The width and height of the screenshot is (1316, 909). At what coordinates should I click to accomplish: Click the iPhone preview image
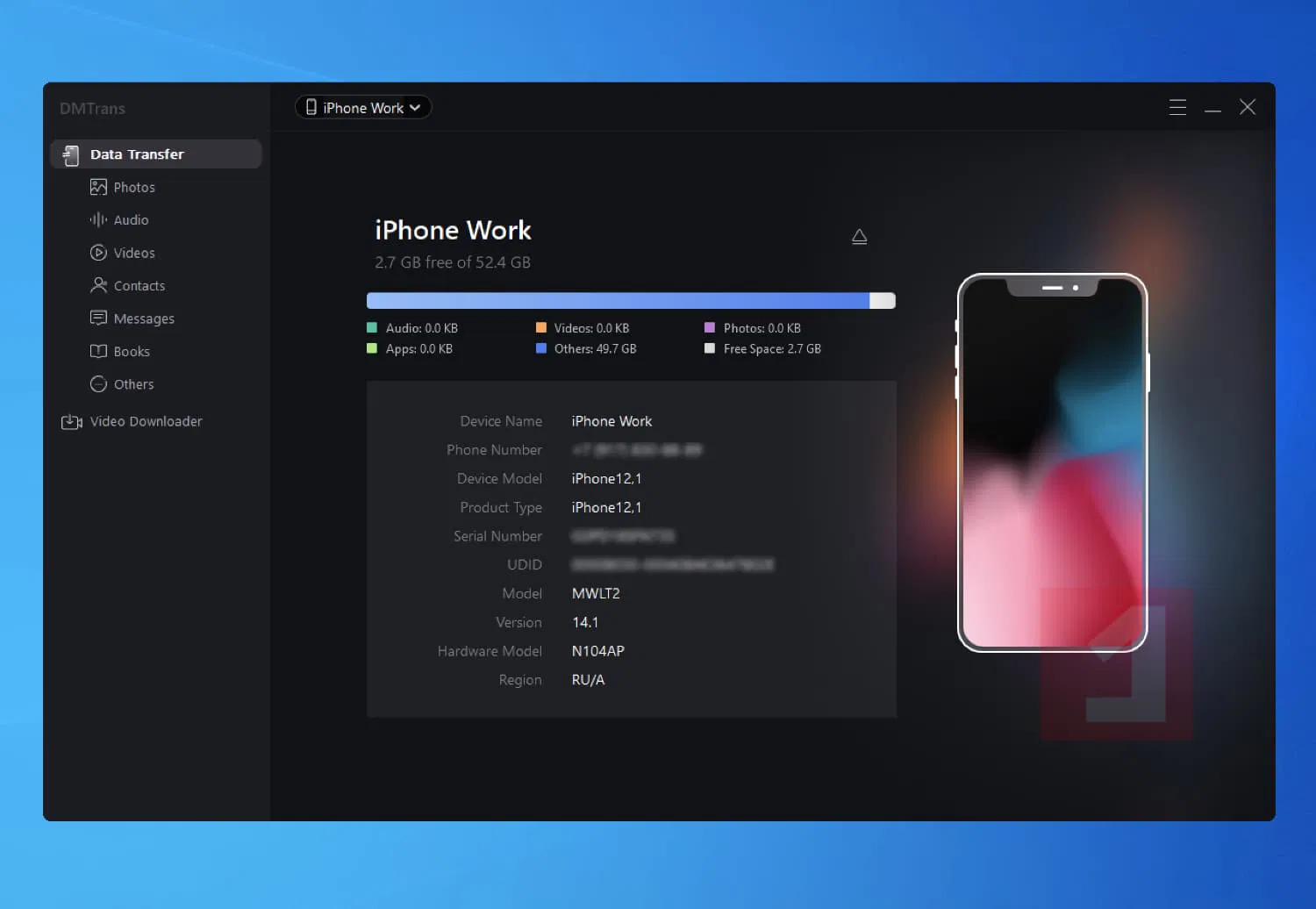pyautogui.click(x=1052, y=462)
